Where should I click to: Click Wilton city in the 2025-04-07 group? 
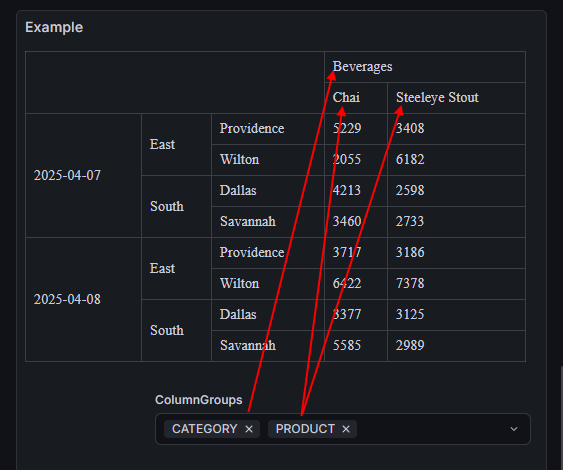(268, 160)
